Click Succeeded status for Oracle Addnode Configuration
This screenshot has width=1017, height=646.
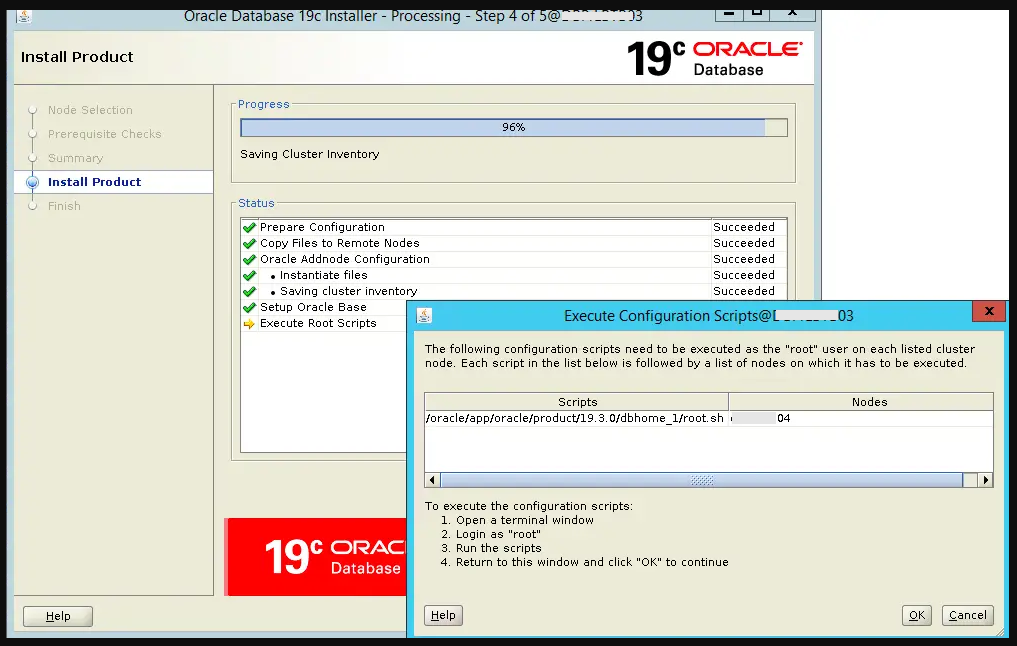click(x=743, y=259)
